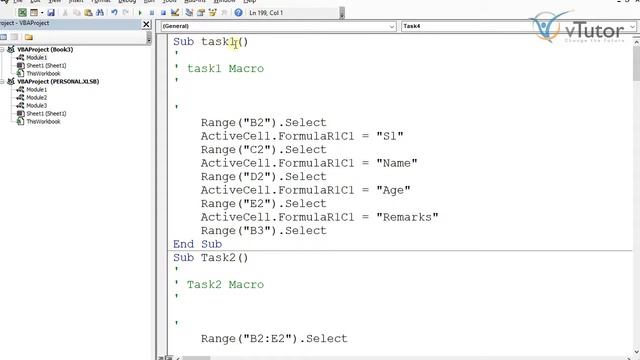
Task: Click the code window scroll-up arrow
Action: (x=636, y=41)
